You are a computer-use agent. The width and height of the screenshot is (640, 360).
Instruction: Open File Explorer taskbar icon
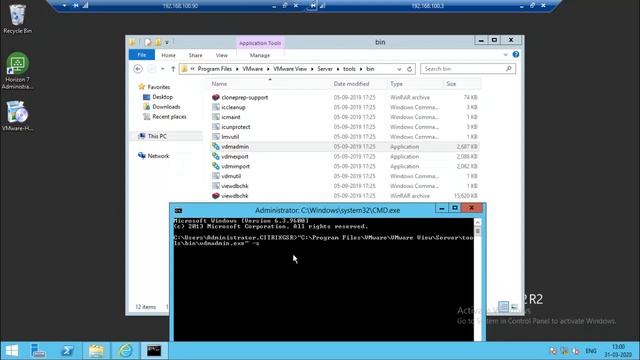point(96,351)
